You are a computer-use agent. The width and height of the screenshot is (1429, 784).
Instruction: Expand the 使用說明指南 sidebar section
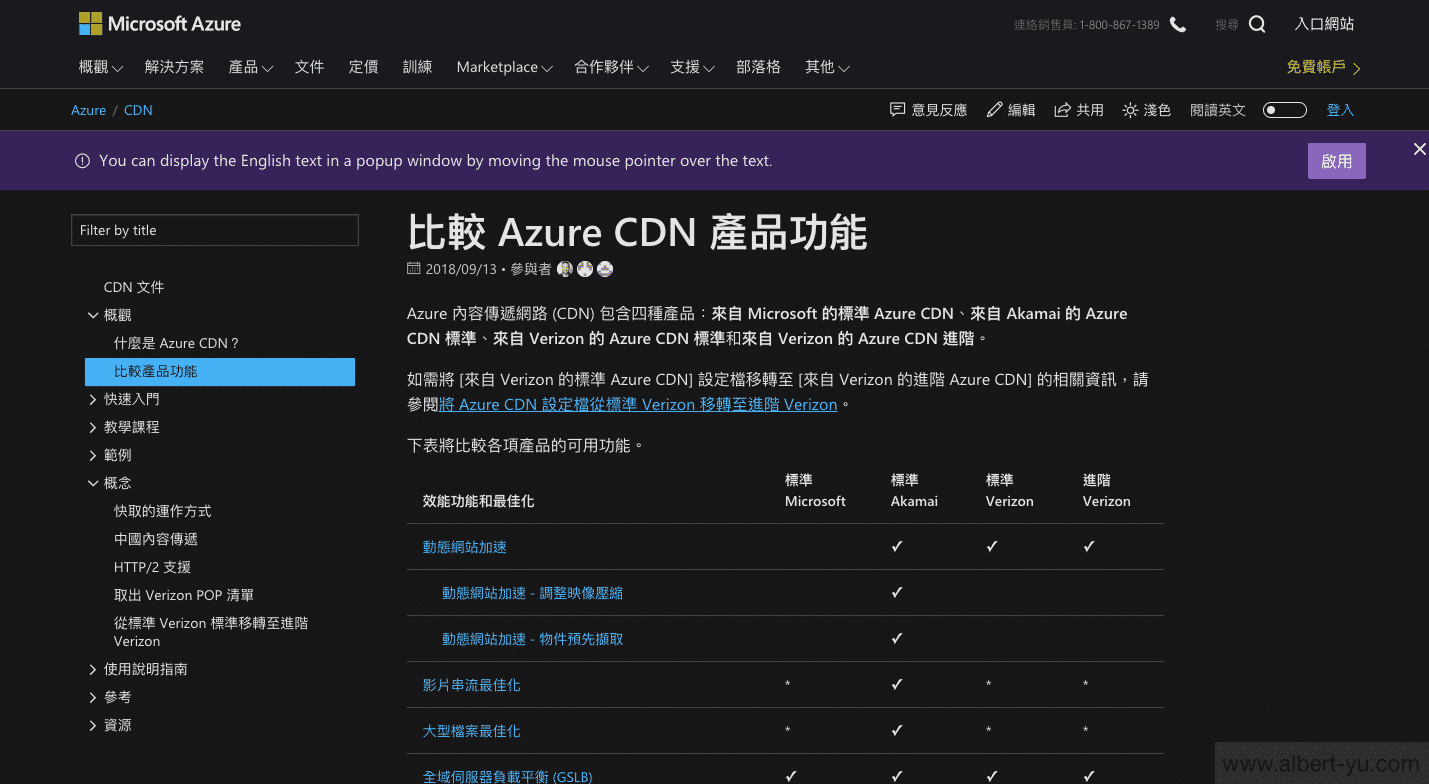pos(93,669)
